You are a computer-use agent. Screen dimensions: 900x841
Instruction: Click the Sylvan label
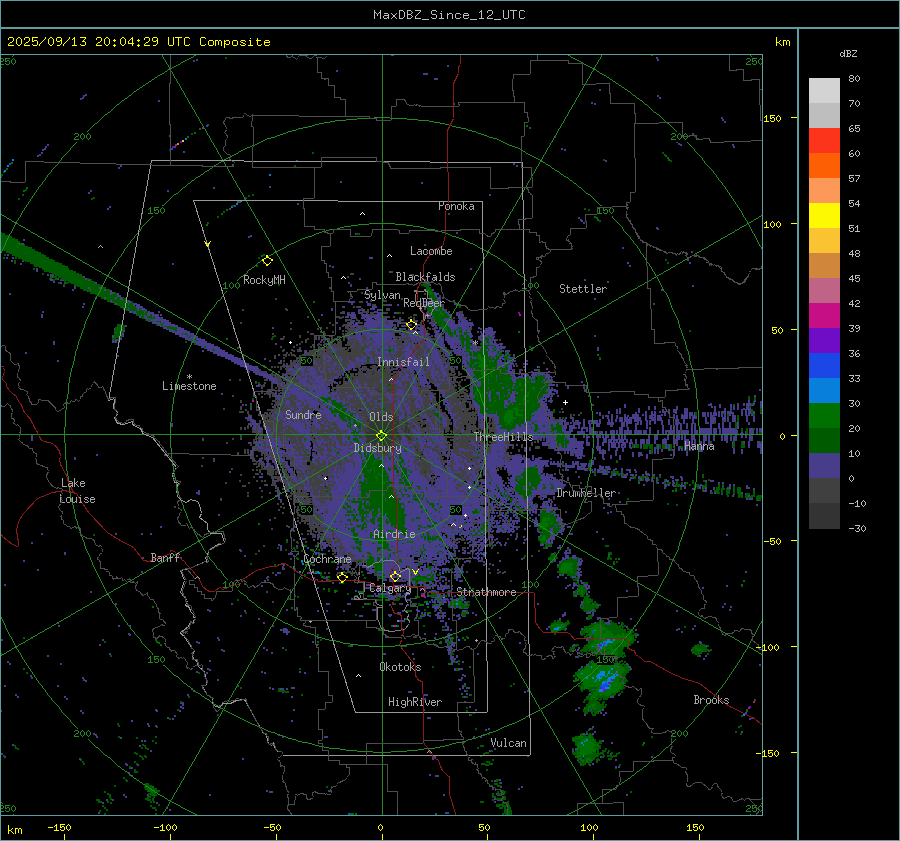[x=382, y=296]
